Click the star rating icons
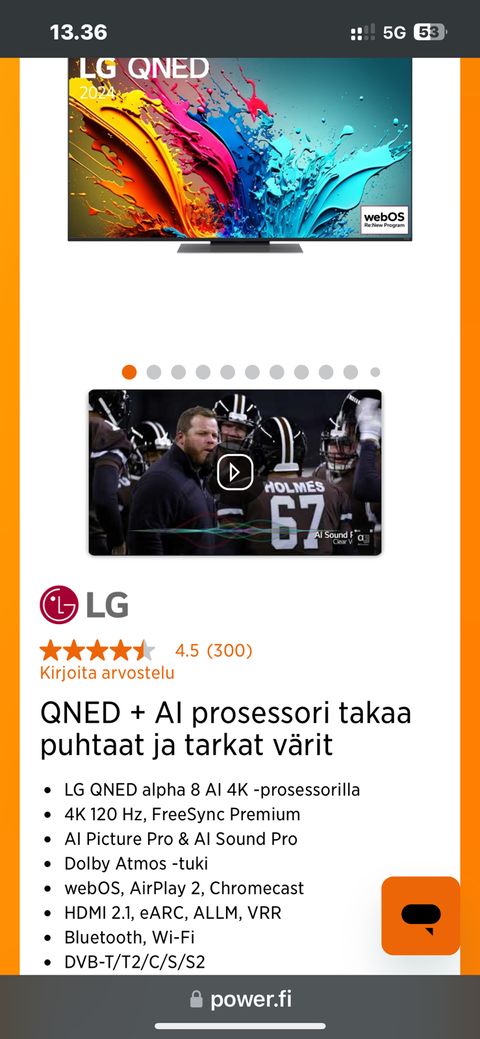Viewport: 480px width, 1039px height. click(97, 651)
